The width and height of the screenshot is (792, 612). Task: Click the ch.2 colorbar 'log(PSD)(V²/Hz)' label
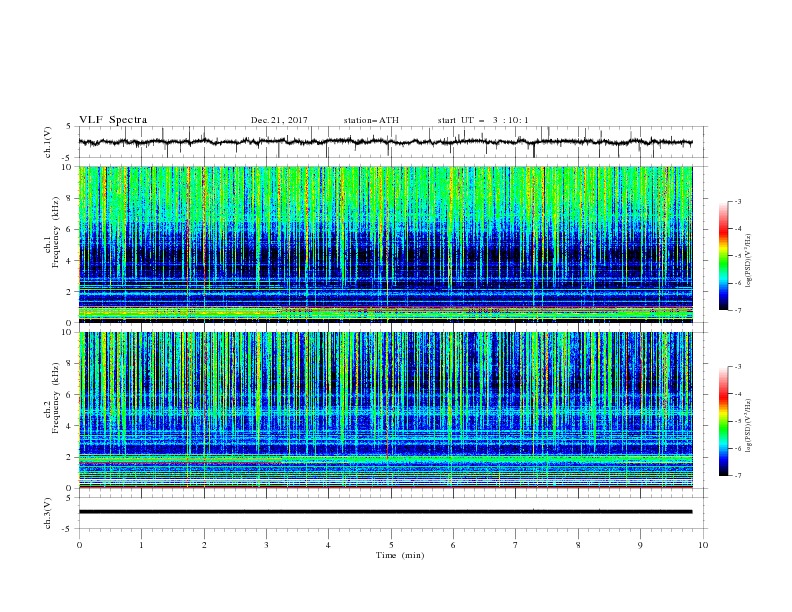(x=749, y=426)
